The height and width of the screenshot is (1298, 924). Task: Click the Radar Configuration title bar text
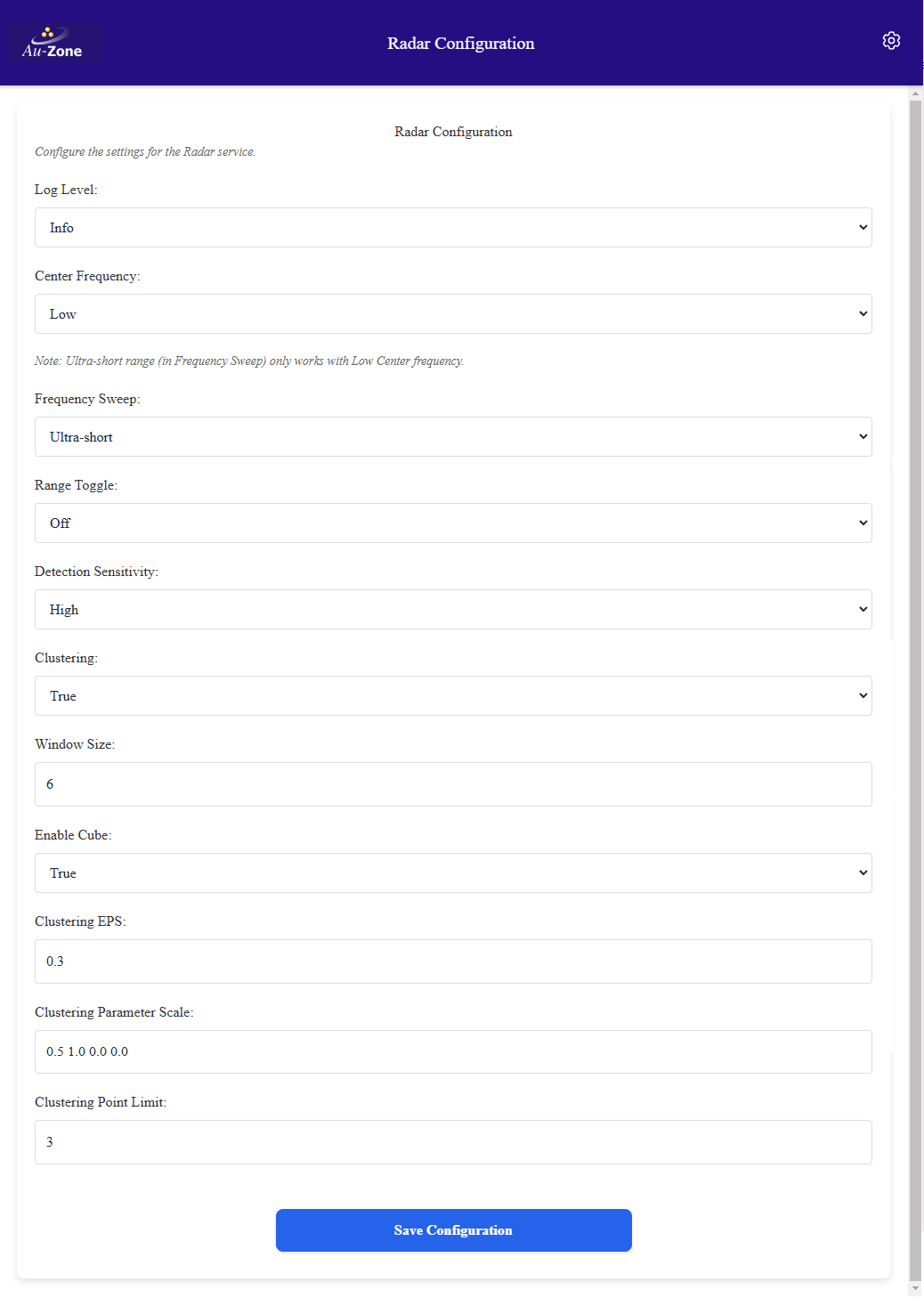pos(459,43)
